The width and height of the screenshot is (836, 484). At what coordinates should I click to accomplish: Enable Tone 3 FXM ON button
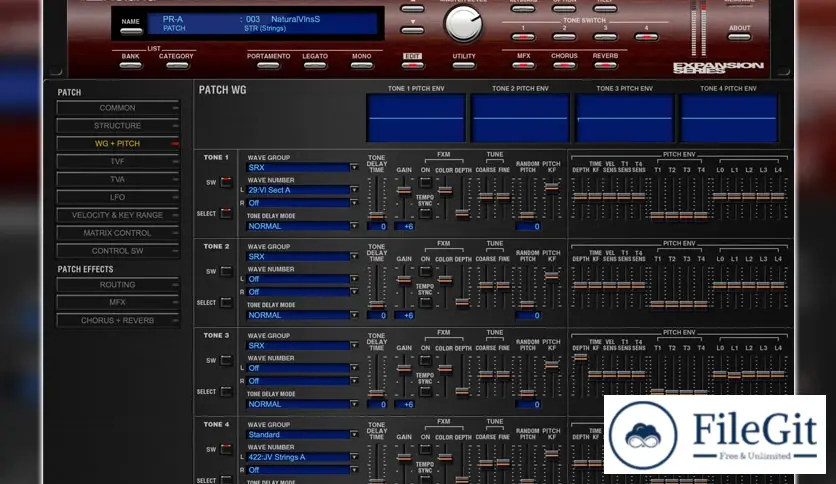point(425,360)
